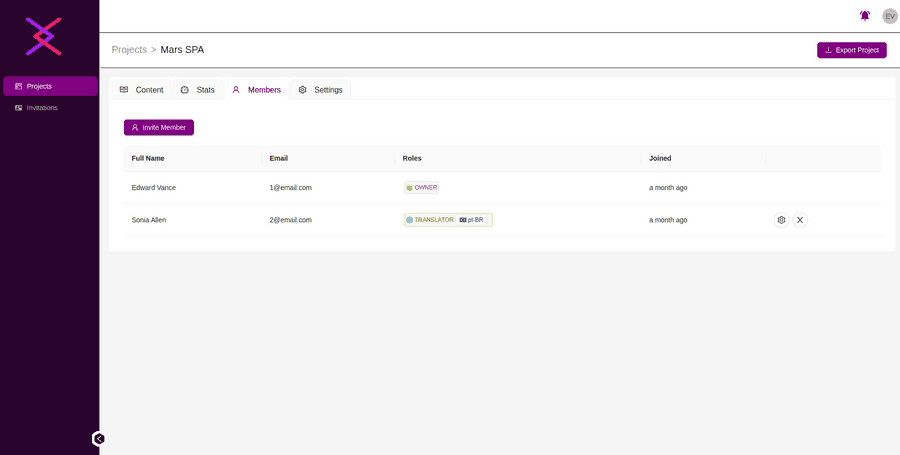Switch to the Content tab
The image size is (900, 455).
click(141, 90)
